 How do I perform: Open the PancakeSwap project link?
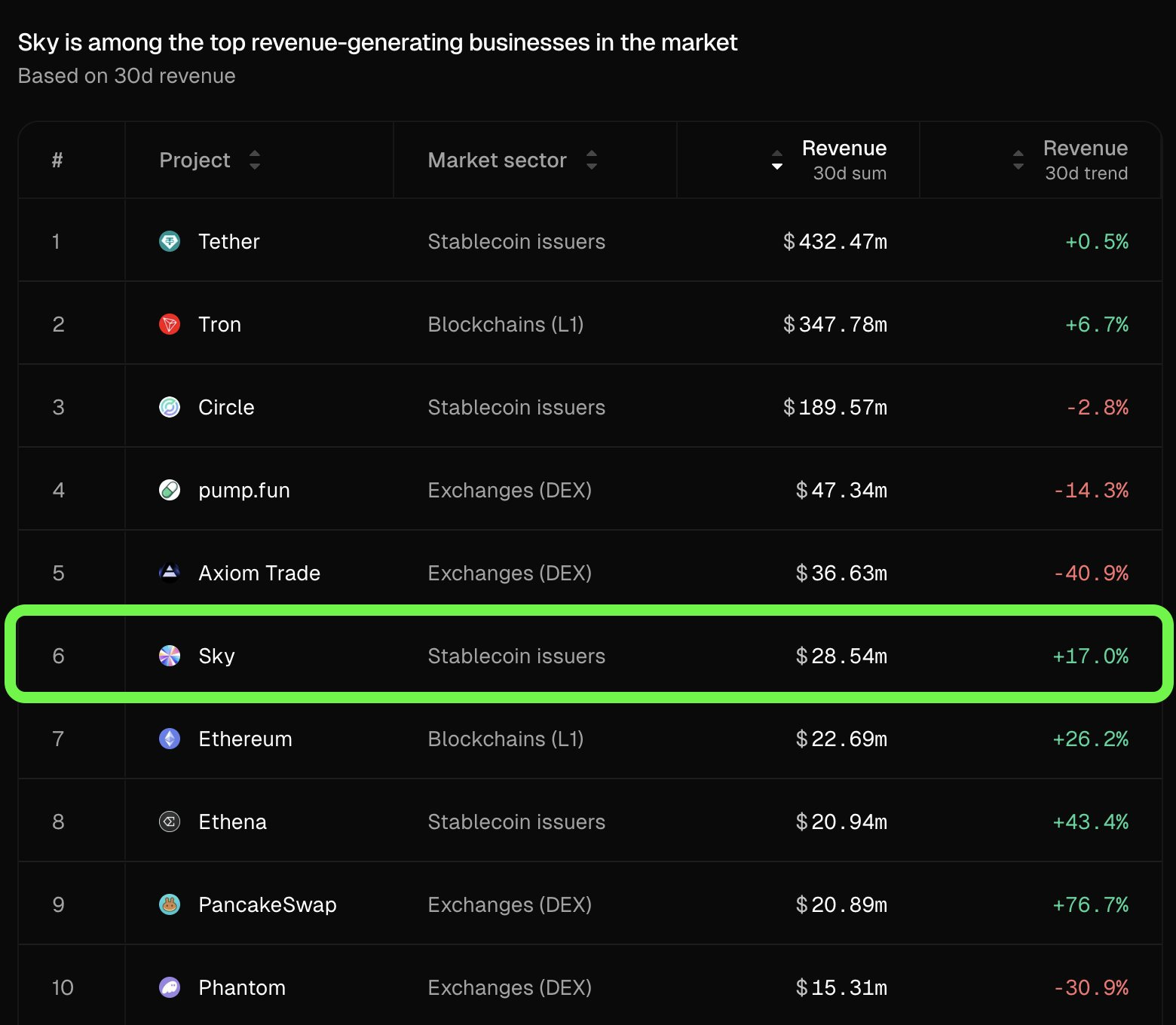(268, 904)
